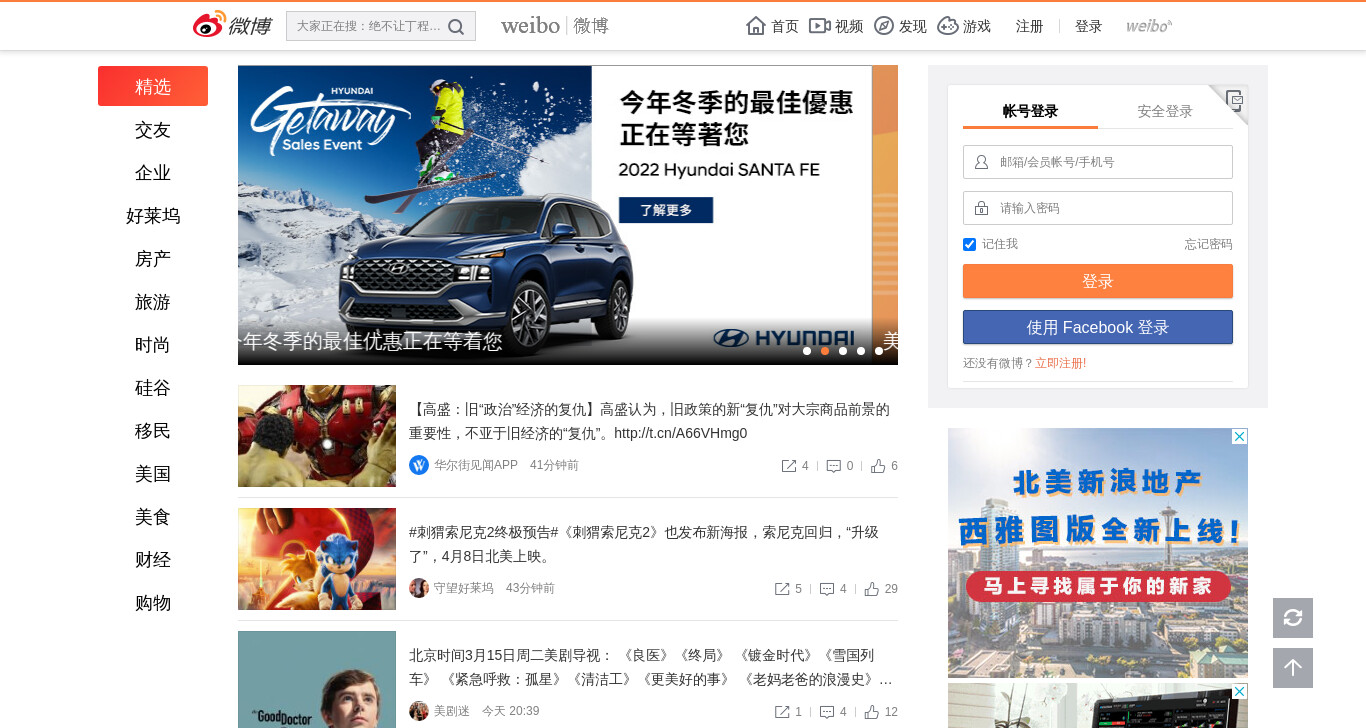The height and width of the screenshot is (728, 1366).
Task: Click 登录 in the top navigation
Action: pyautogui.click(x=1089, y=26)
